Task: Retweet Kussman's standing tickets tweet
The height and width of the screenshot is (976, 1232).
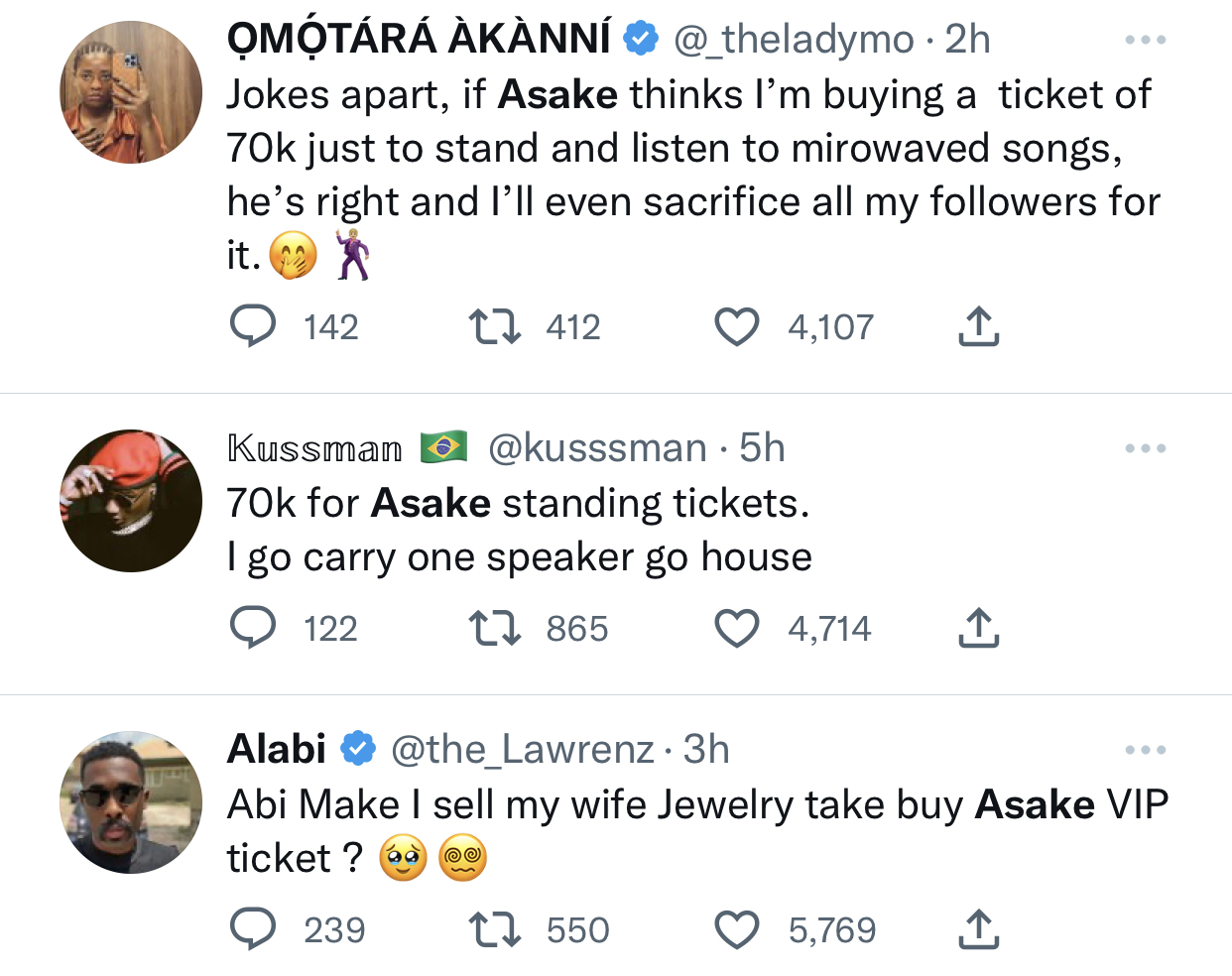Action: pos(494,628)
